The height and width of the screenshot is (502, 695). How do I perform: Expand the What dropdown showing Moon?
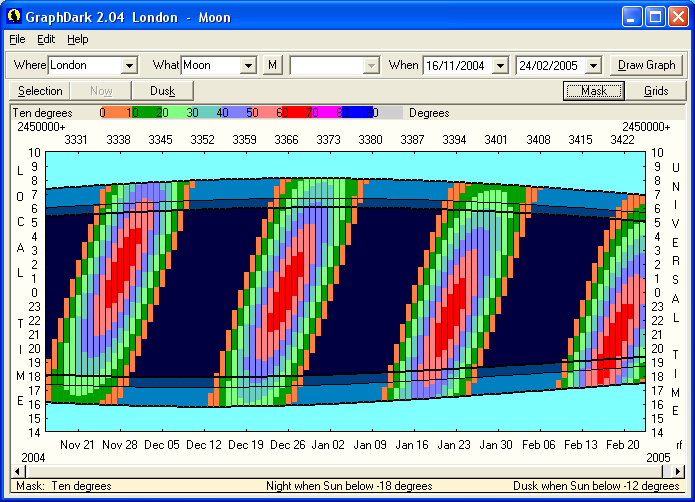pos(248,66)
